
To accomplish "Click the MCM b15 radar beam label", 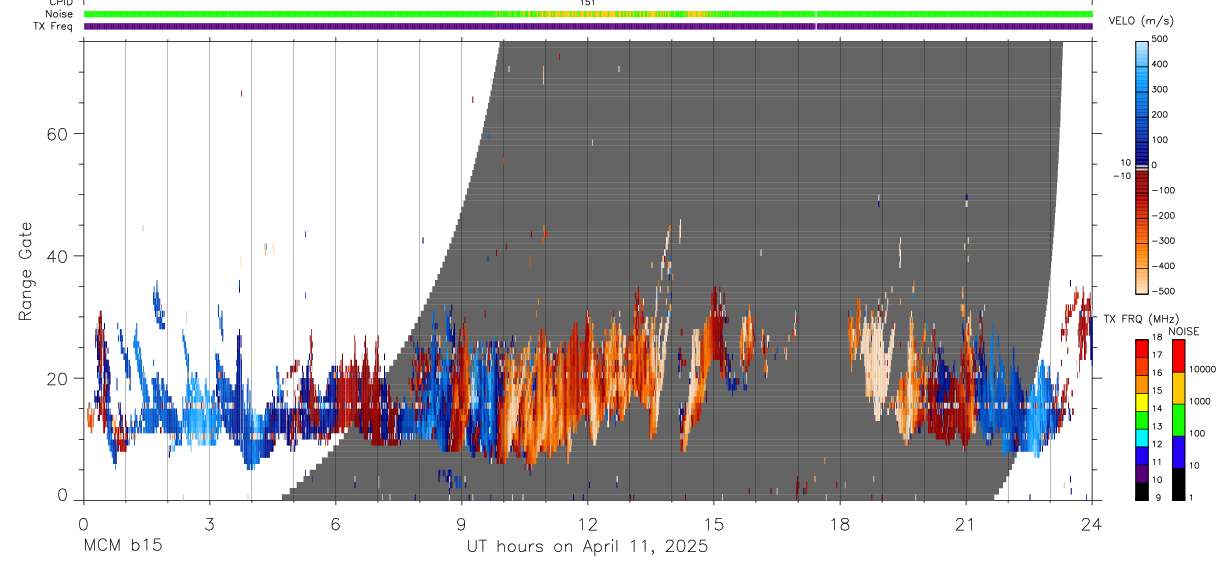I will pyautogui.click(x=122, y=546).
